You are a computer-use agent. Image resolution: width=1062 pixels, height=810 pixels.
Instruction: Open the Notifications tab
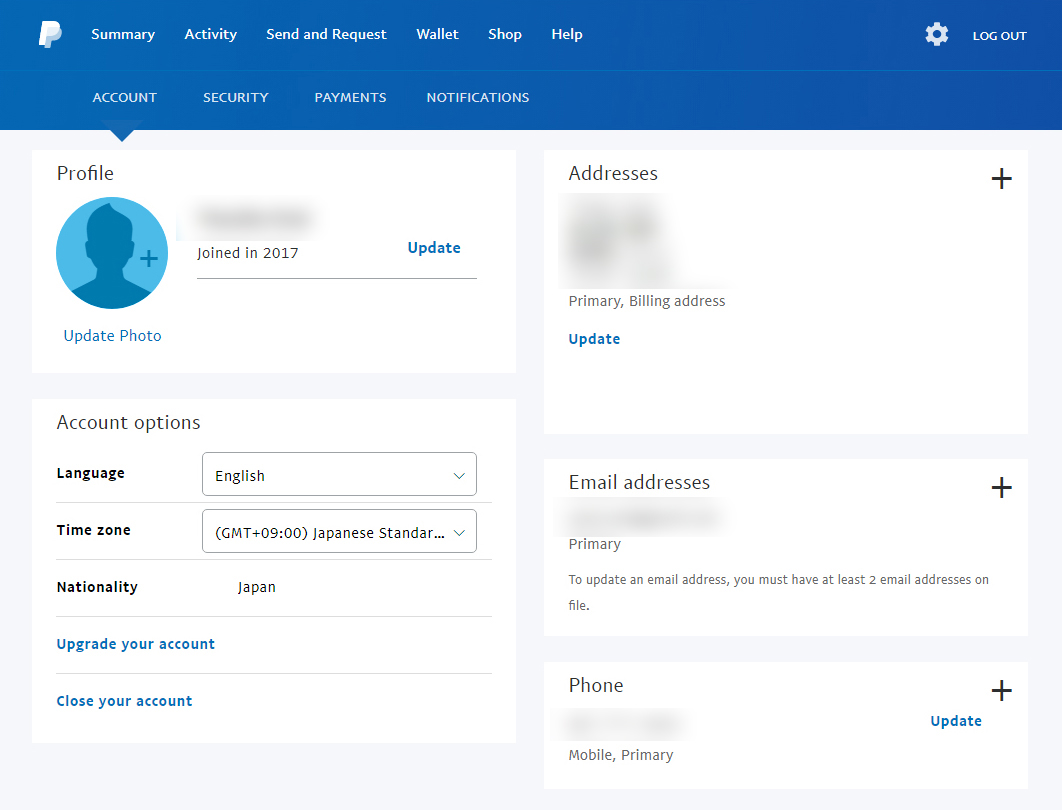[478, 97]
